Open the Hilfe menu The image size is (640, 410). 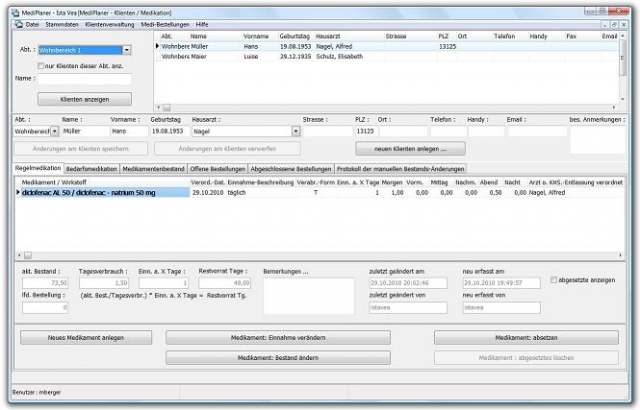pos(202,24)
